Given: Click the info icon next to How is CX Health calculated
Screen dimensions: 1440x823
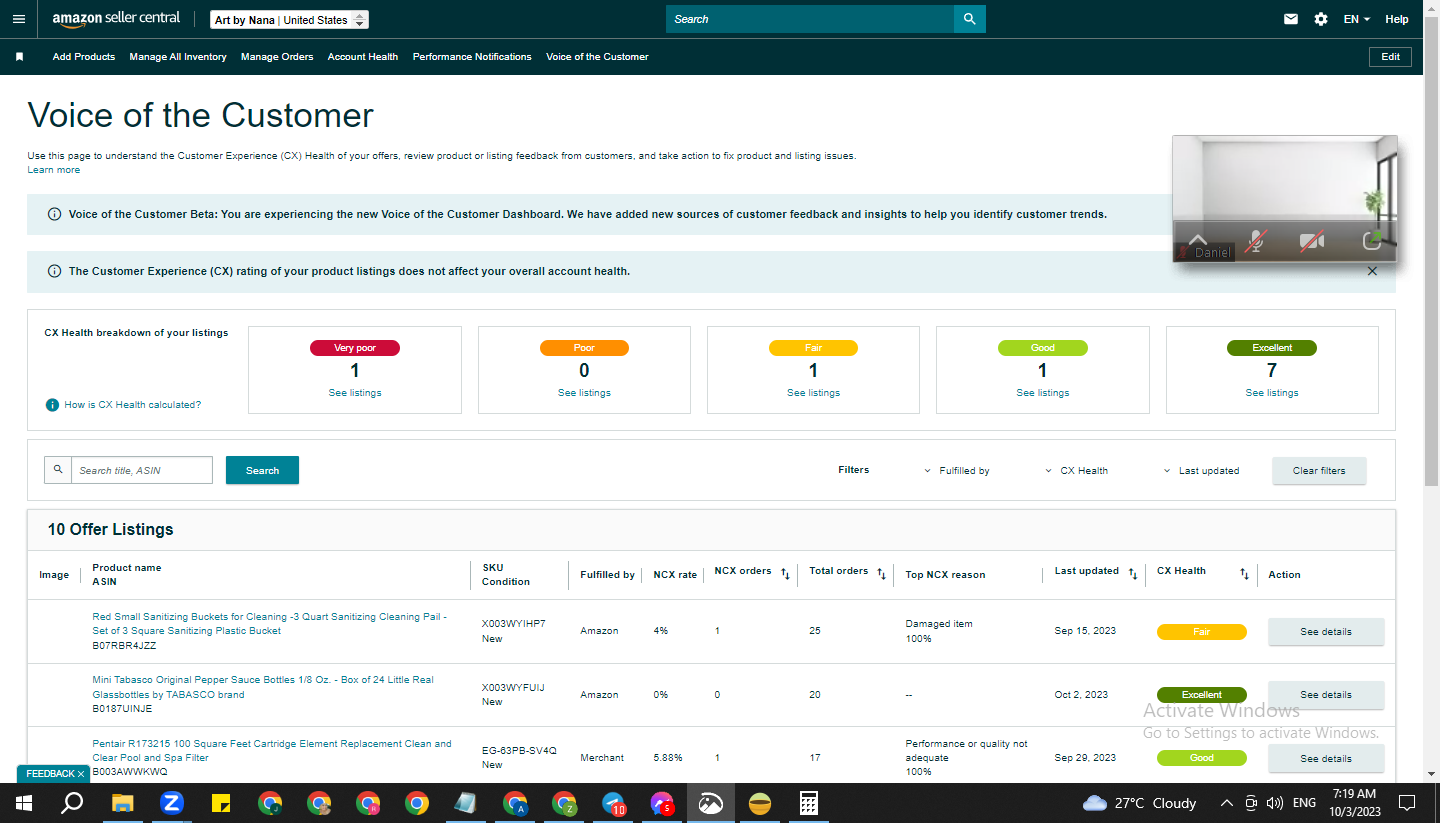Looking at the screenshot, I should tap(52, 405).
